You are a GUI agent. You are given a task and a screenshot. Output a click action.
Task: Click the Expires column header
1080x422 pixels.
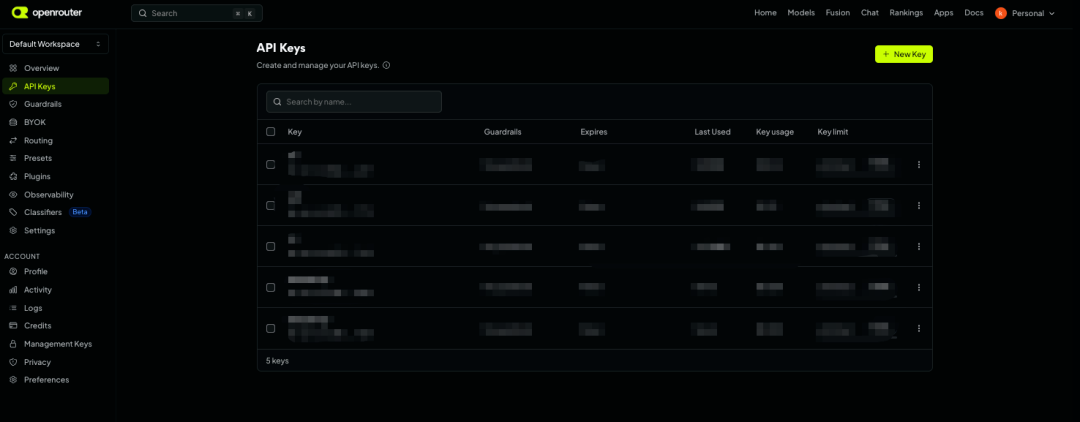pos(594,131)
